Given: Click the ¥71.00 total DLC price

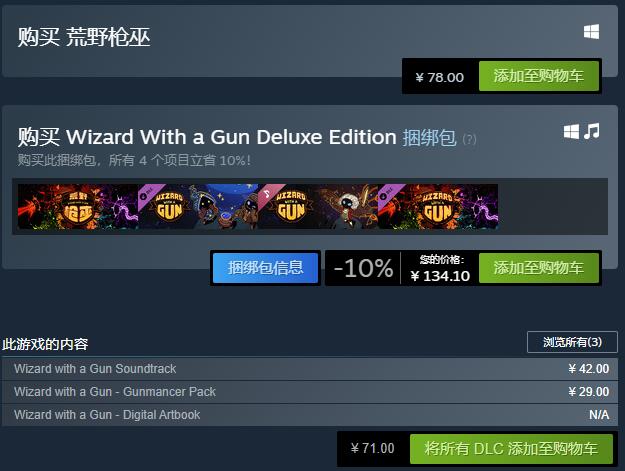Looking at the screenshot, I should (x=373, y=448).
